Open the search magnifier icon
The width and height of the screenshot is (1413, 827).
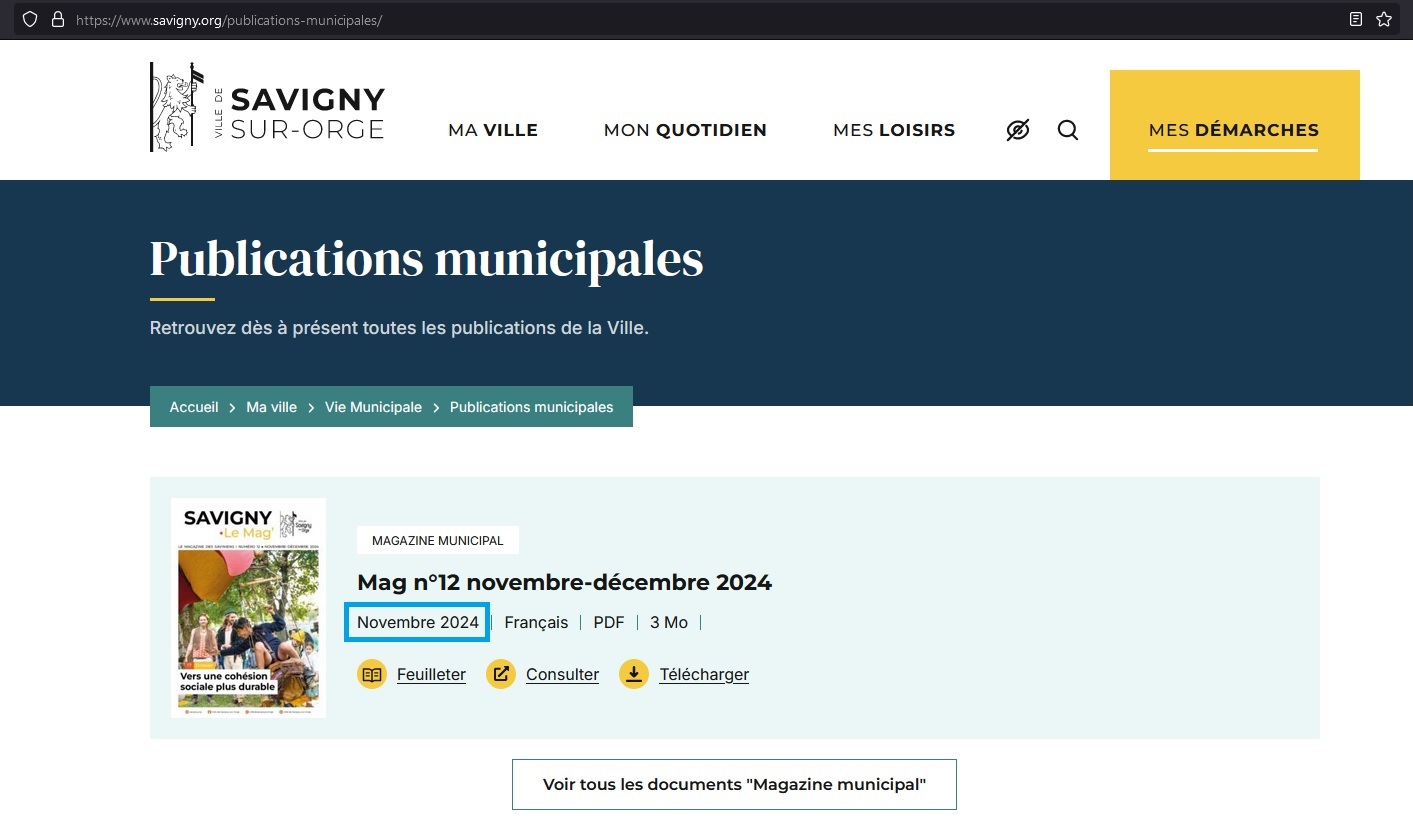1068,130
